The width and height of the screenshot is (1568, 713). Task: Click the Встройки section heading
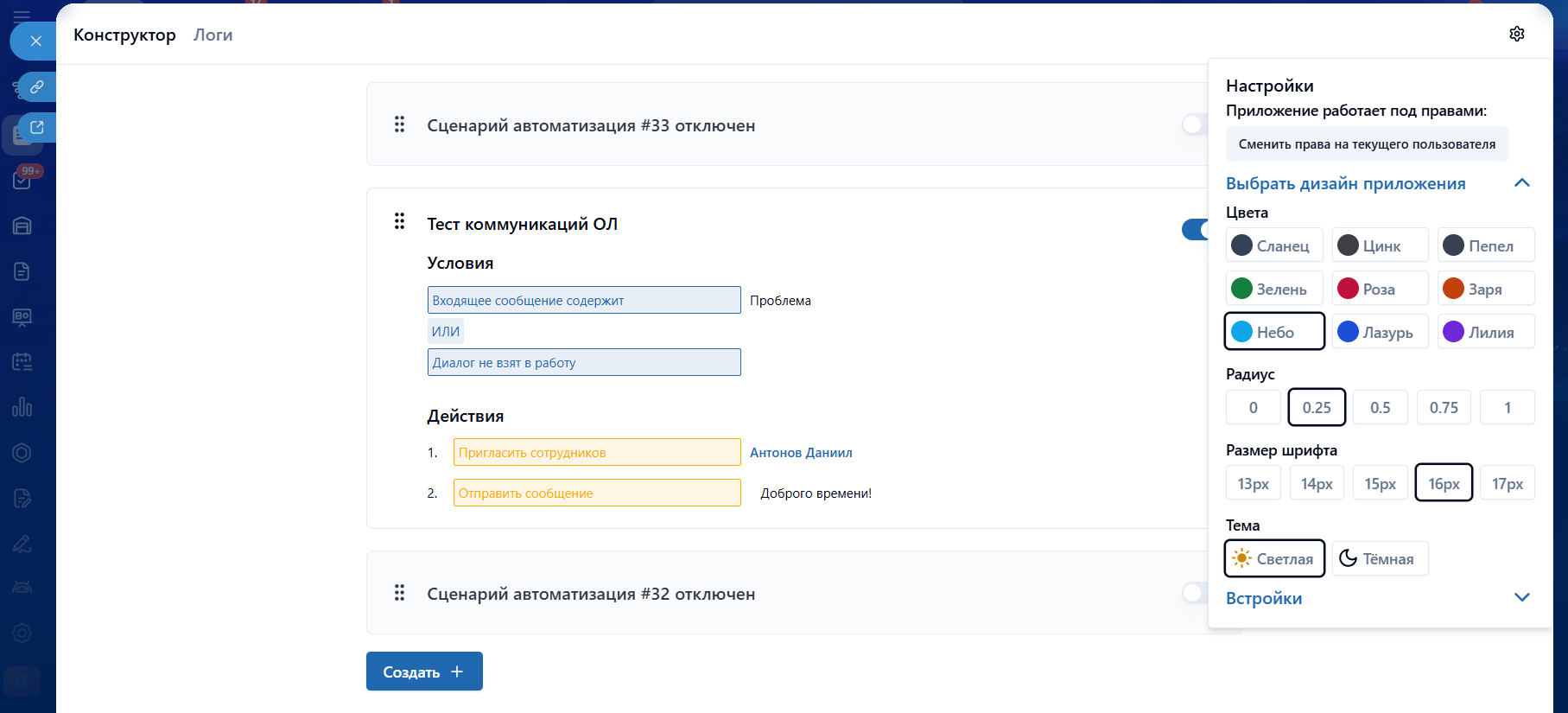[x=1264, y=598]
